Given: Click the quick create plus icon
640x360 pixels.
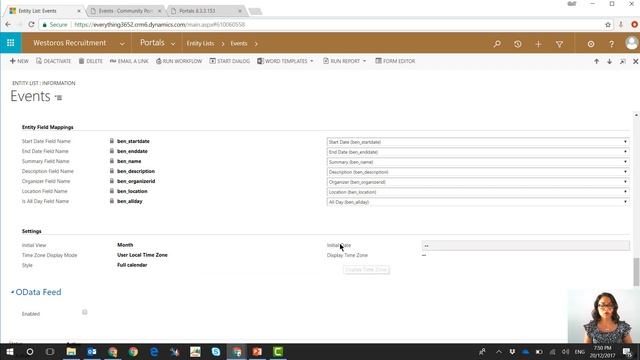Looking at the screenshot, I should (538, 44).
